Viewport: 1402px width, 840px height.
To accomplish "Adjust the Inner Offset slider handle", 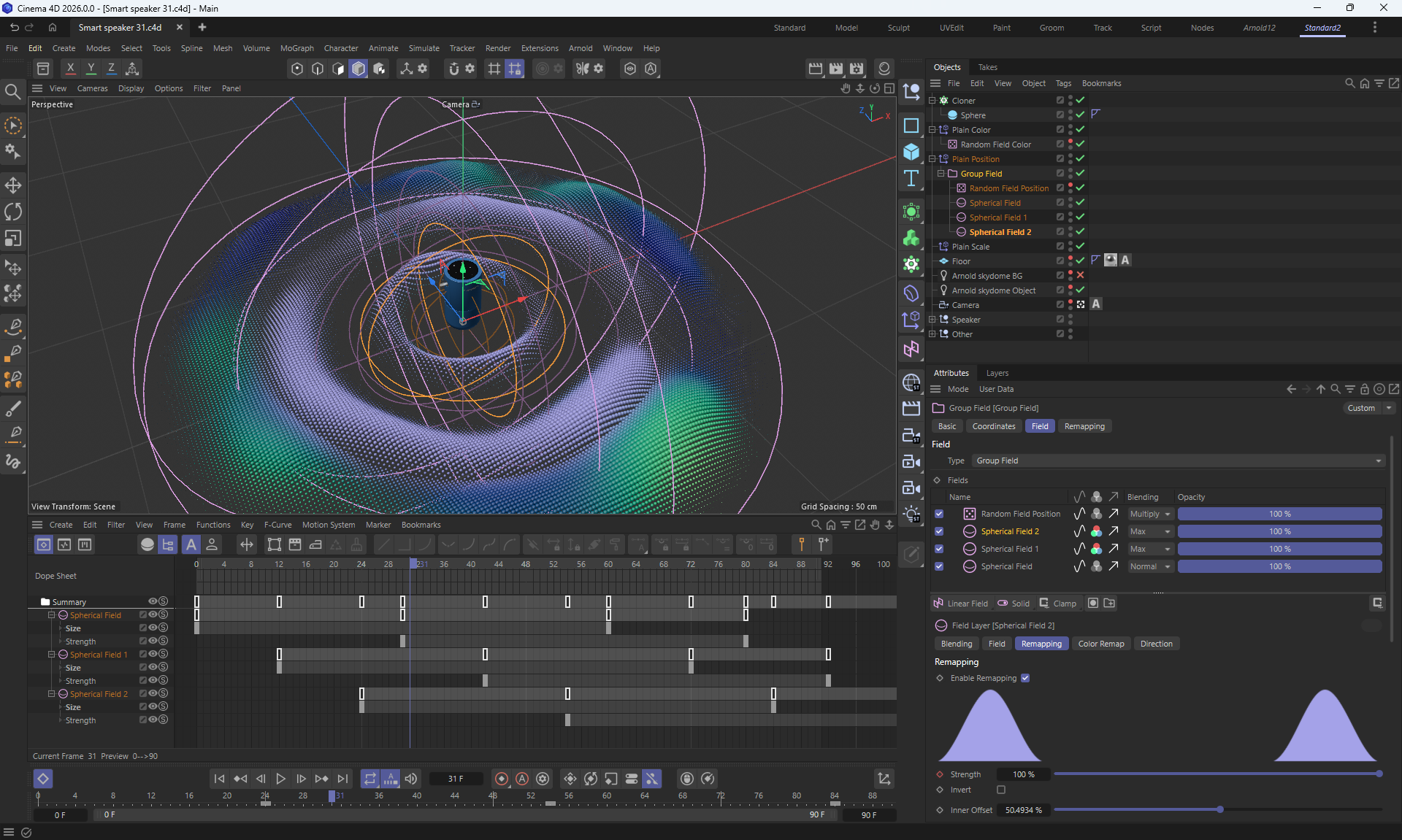I will pyautogui.click(x=1219, y=809).
